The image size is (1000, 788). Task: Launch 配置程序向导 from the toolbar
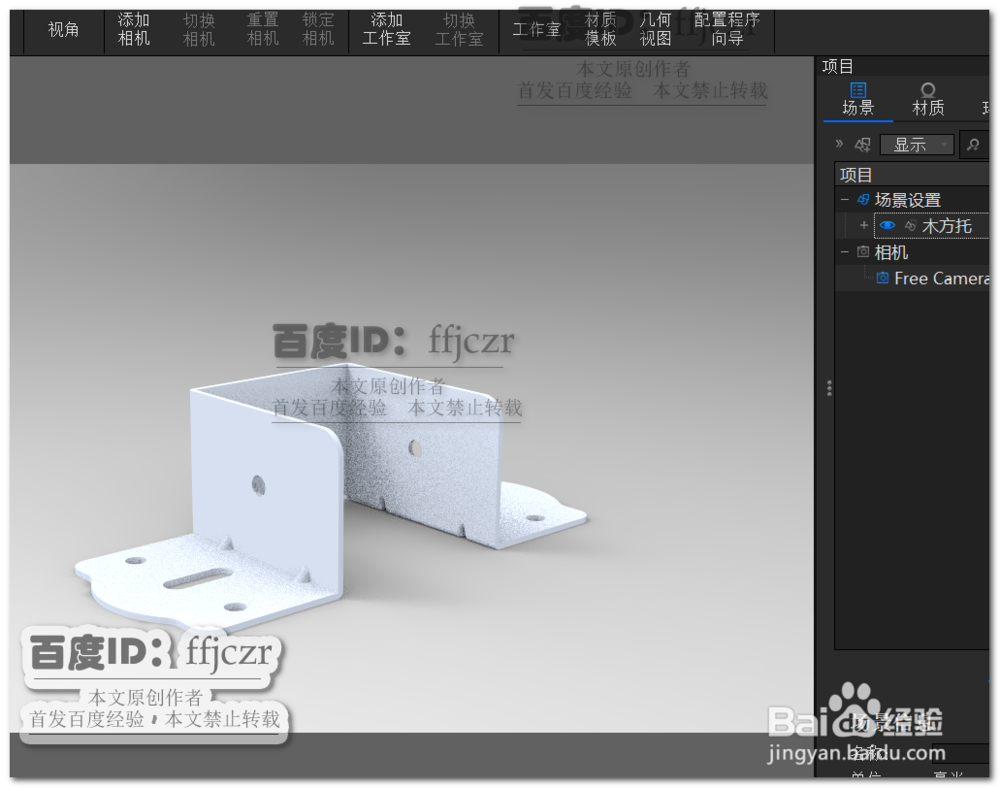click(x=727, y=29)
